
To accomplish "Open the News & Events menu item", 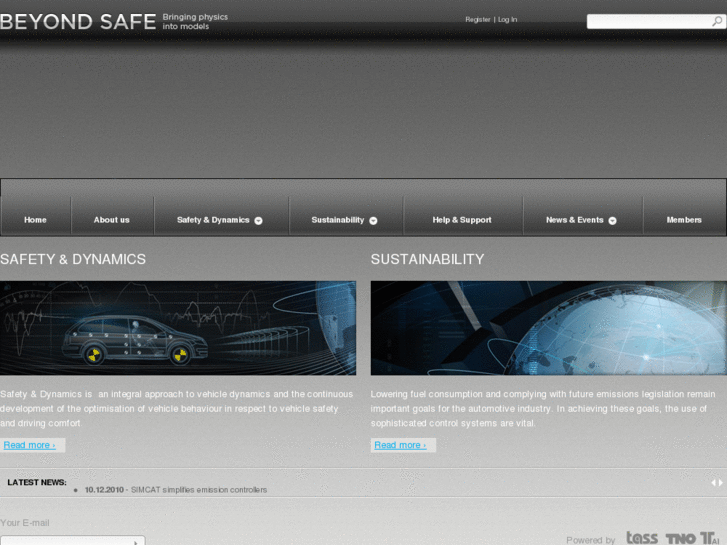I will (x=575, y=220).
